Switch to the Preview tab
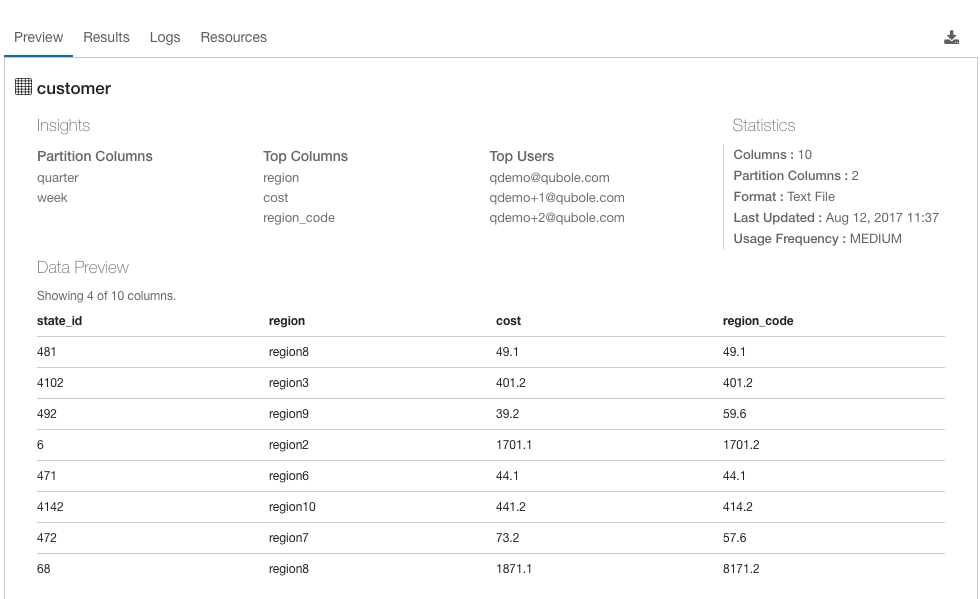This screenshot has height=599, width=980. [39, 38]
